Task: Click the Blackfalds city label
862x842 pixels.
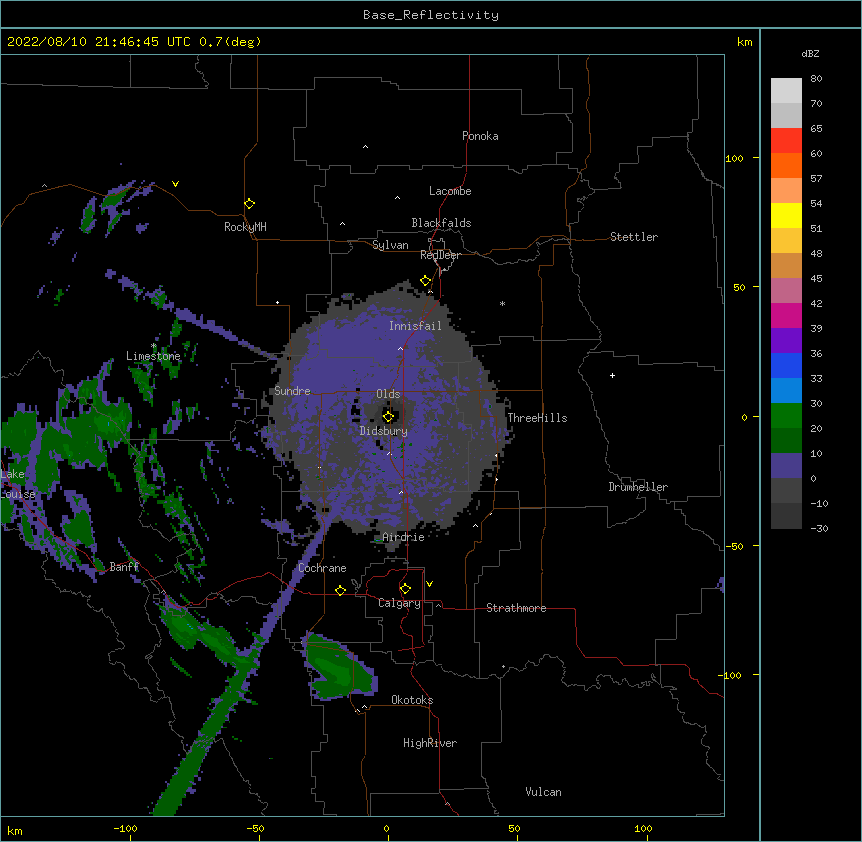Action: pos(441,223)
